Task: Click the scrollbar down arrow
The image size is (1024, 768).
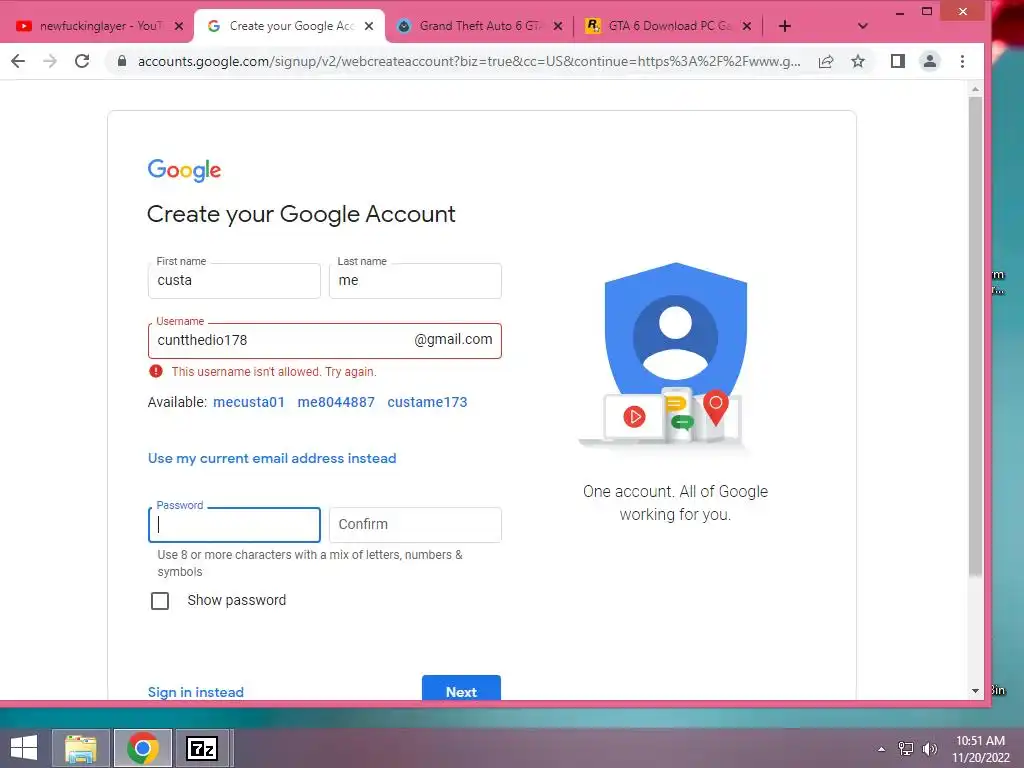Action: pyautogui.click(x=975, y=690)
